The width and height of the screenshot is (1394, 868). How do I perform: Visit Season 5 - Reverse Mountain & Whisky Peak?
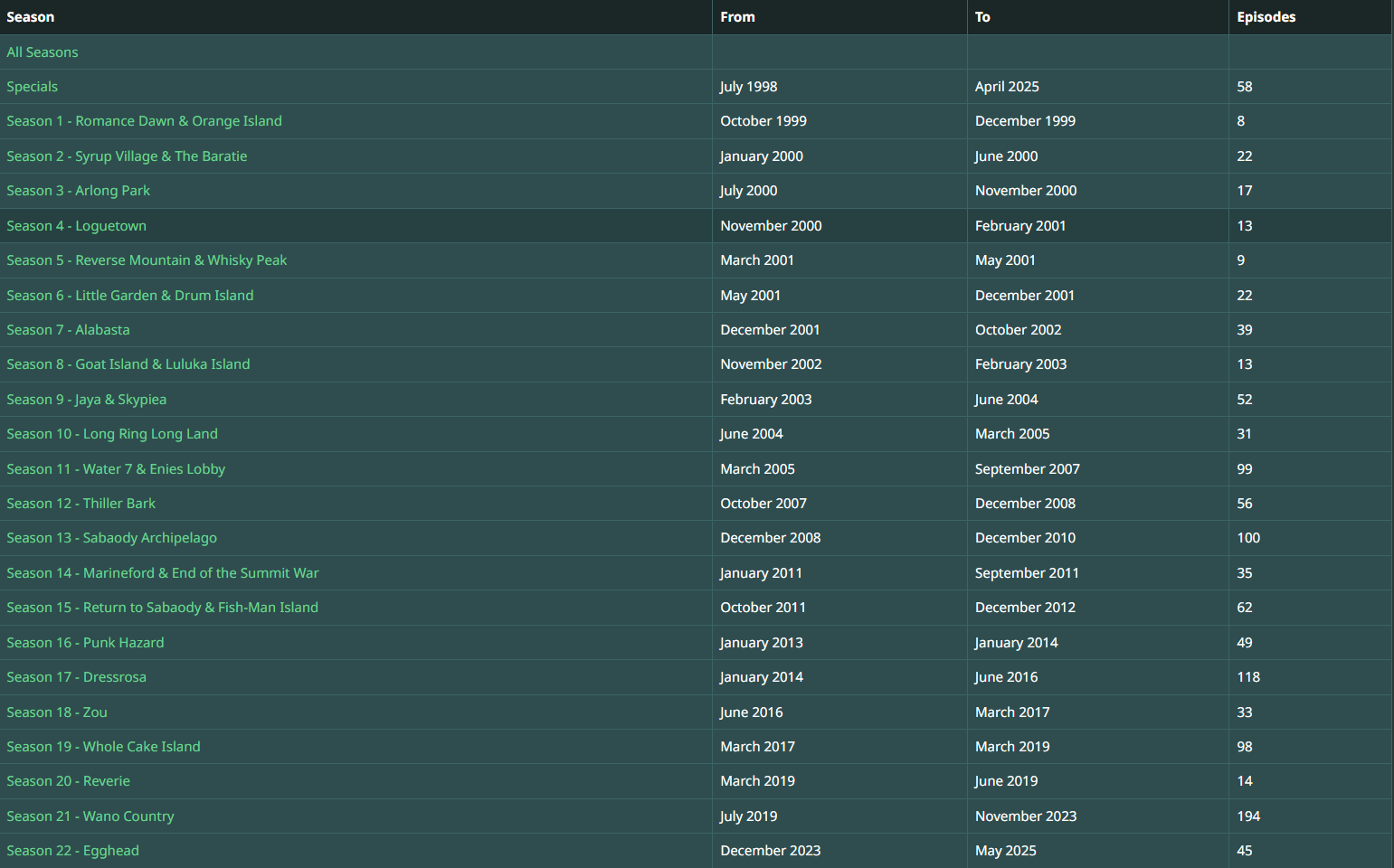[x=147, y=260]
